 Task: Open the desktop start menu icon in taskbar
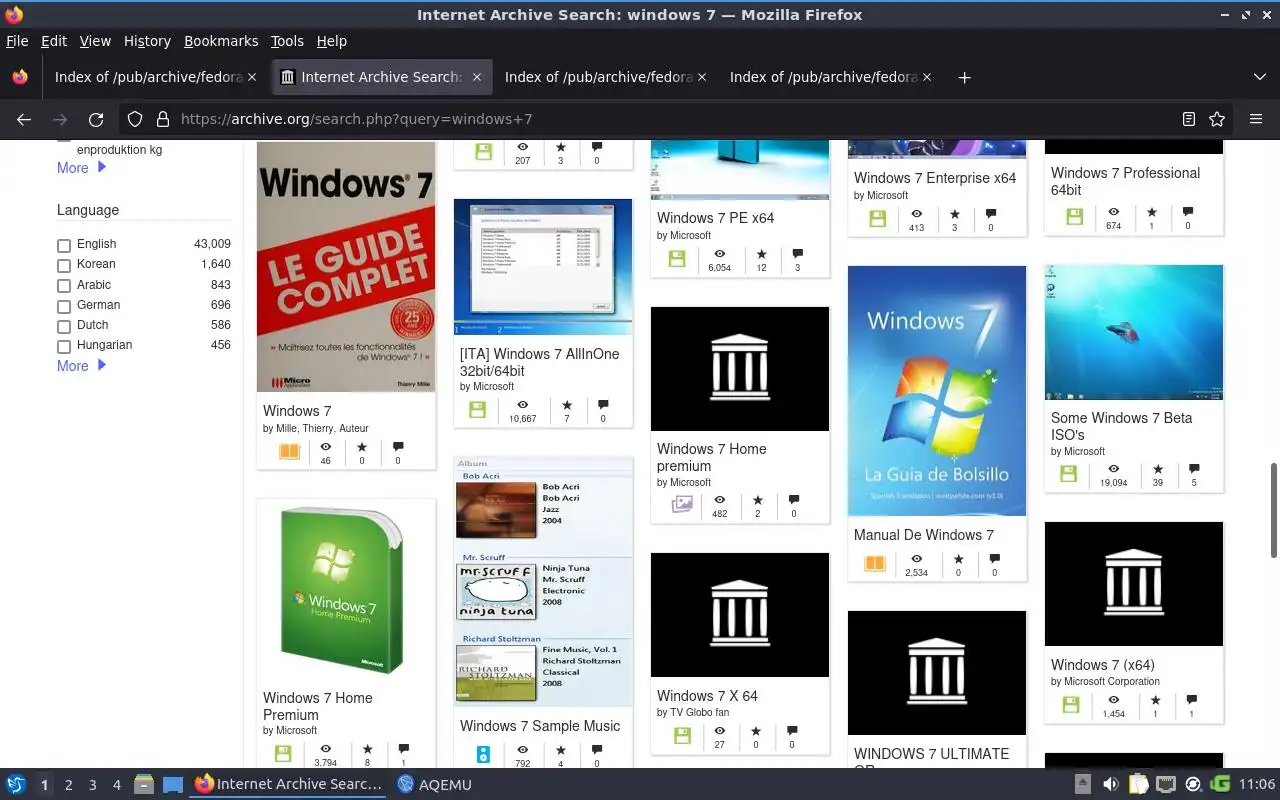click(x=16, y=784)
